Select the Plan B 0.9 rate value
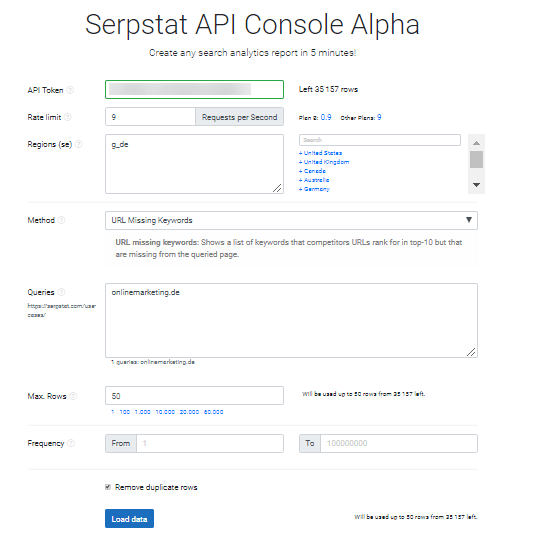The image size is (533, 550). 326,117
